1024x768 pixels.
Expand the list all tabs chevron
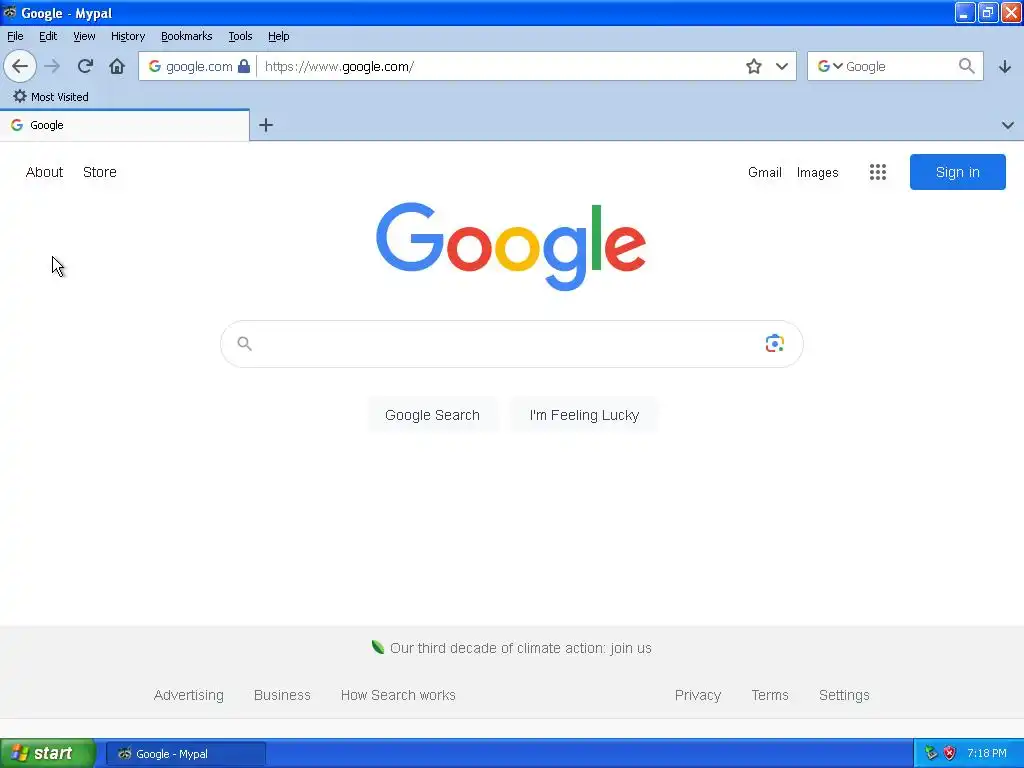(x=1008, y=125)
